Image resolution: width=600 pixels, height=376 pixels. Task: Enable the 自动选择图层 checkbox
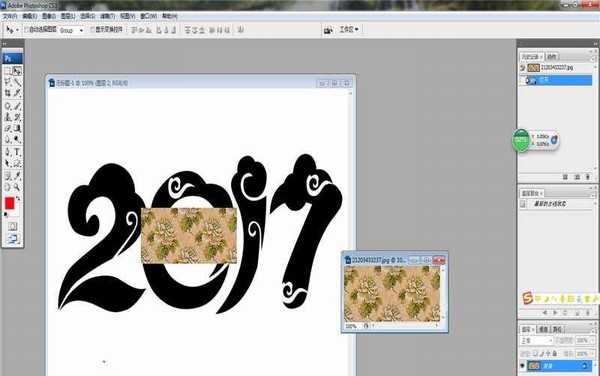(27, 29)
